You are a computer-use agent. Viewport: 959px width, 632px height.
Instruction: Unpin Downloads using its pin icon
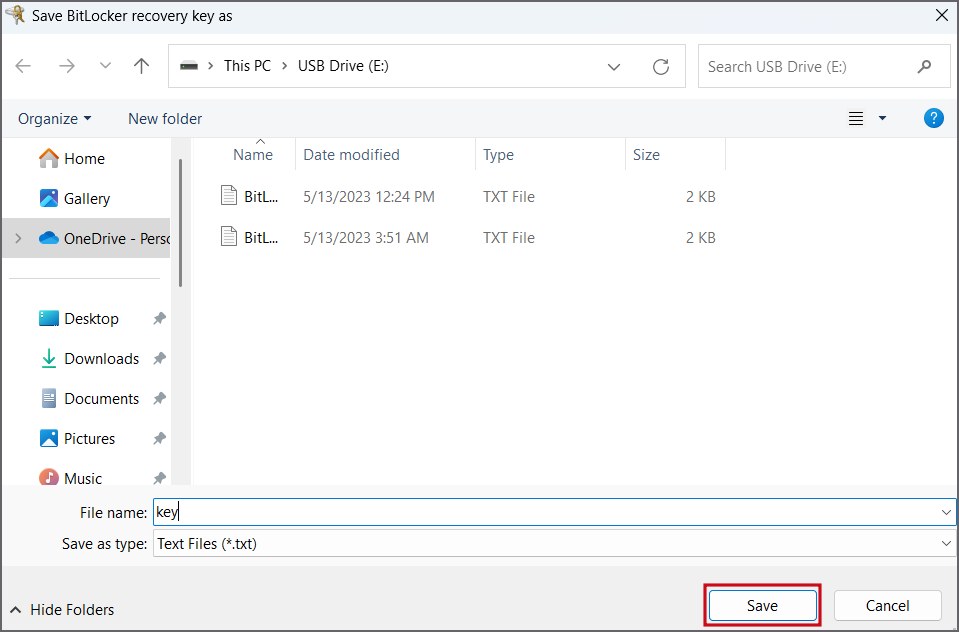pyautogui.click(x=159, y=359)
